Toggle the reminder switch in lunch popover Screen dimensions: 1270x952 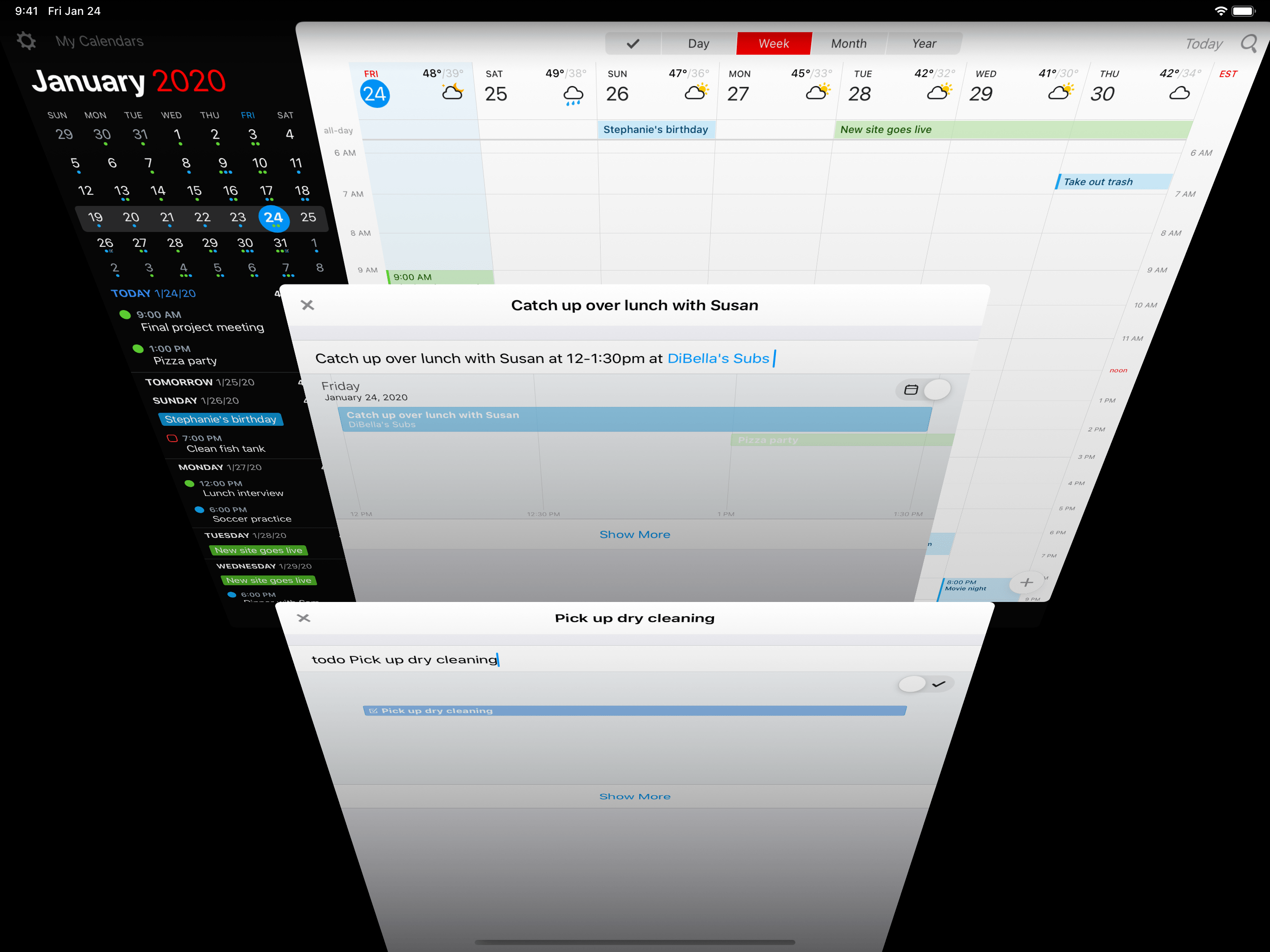pyautogui.click(x=937, y=389)
